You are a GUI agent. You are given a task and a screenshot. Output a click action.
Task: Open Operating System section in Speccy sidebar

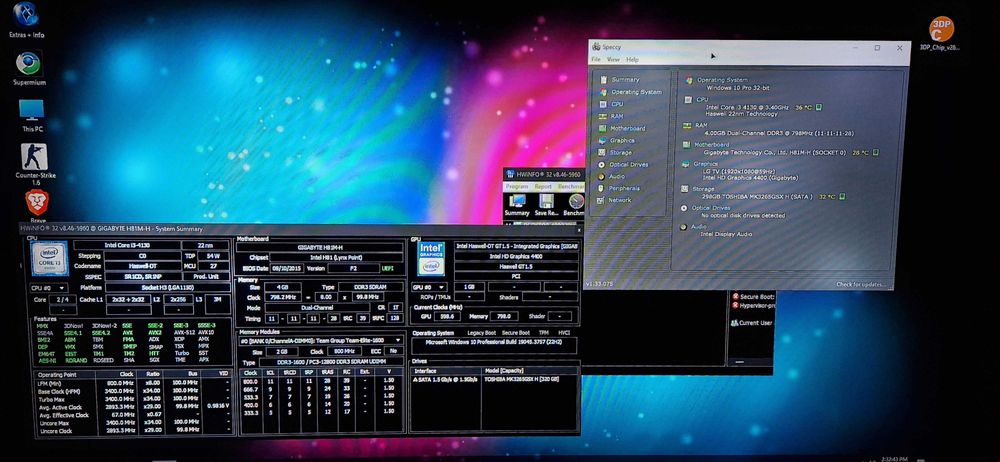631,92
